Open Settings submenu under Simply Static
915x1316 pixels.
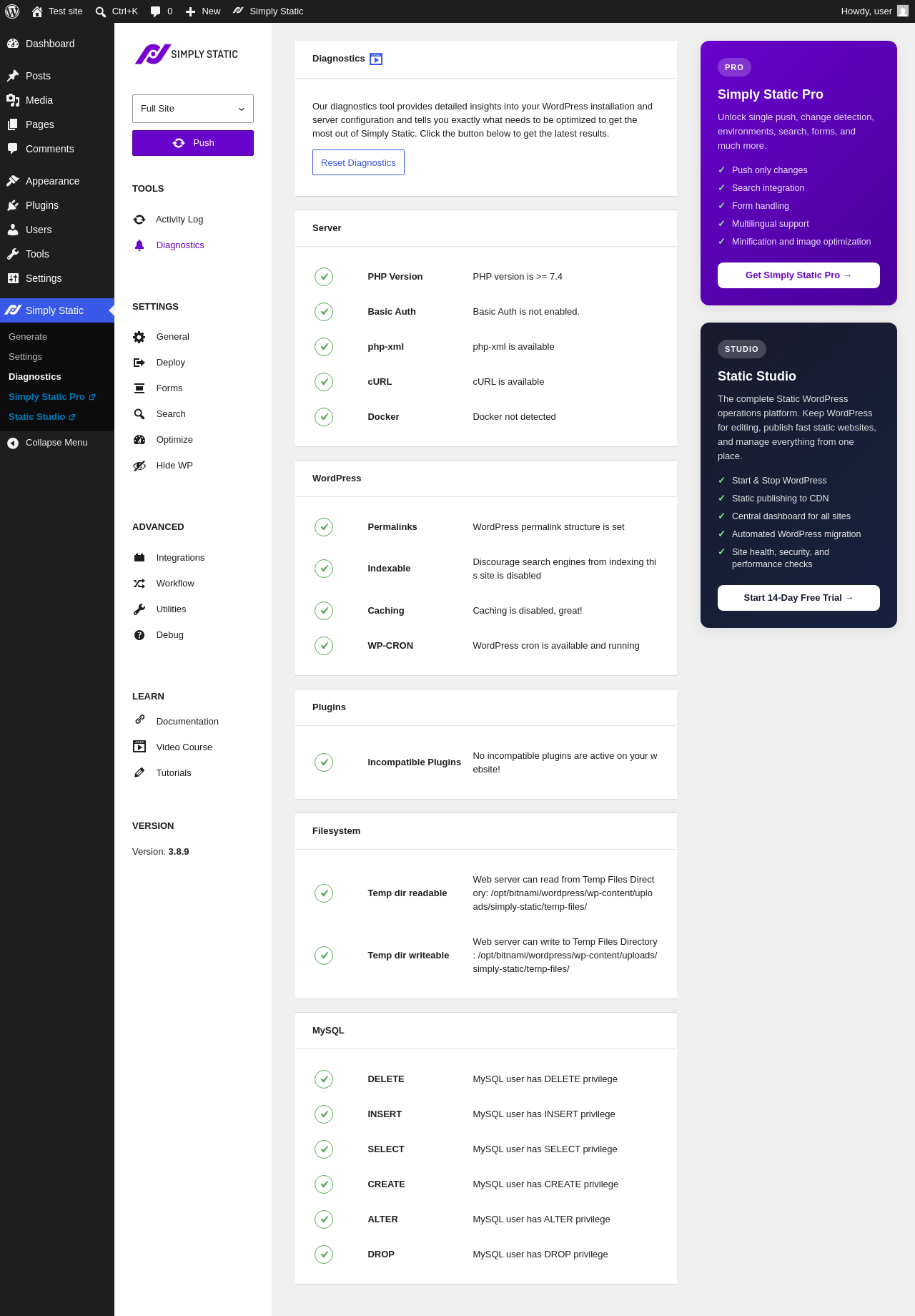25,357
